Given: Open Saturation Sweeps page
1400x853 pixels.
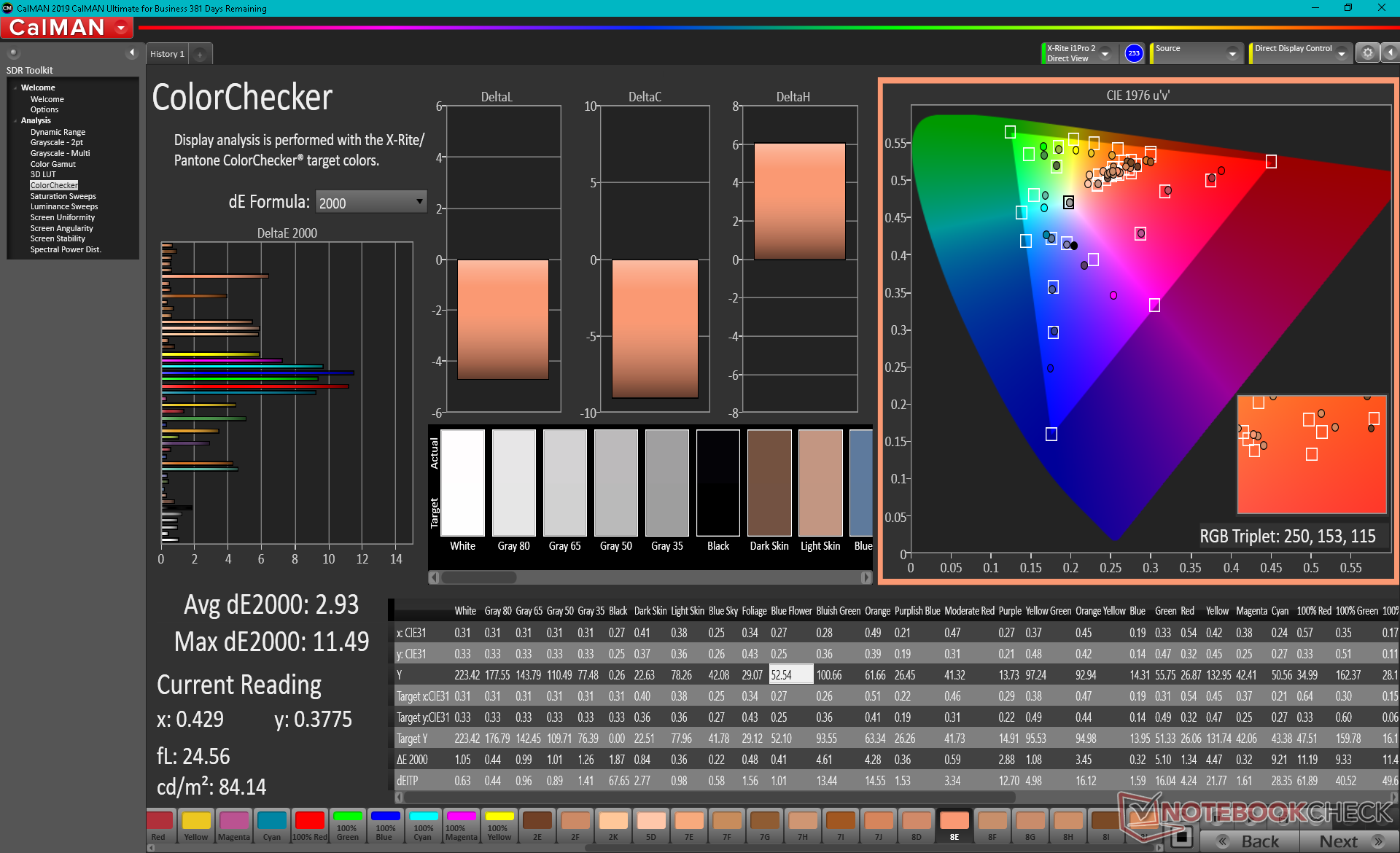Looking at the screenshot, I should tap(63, 196).
